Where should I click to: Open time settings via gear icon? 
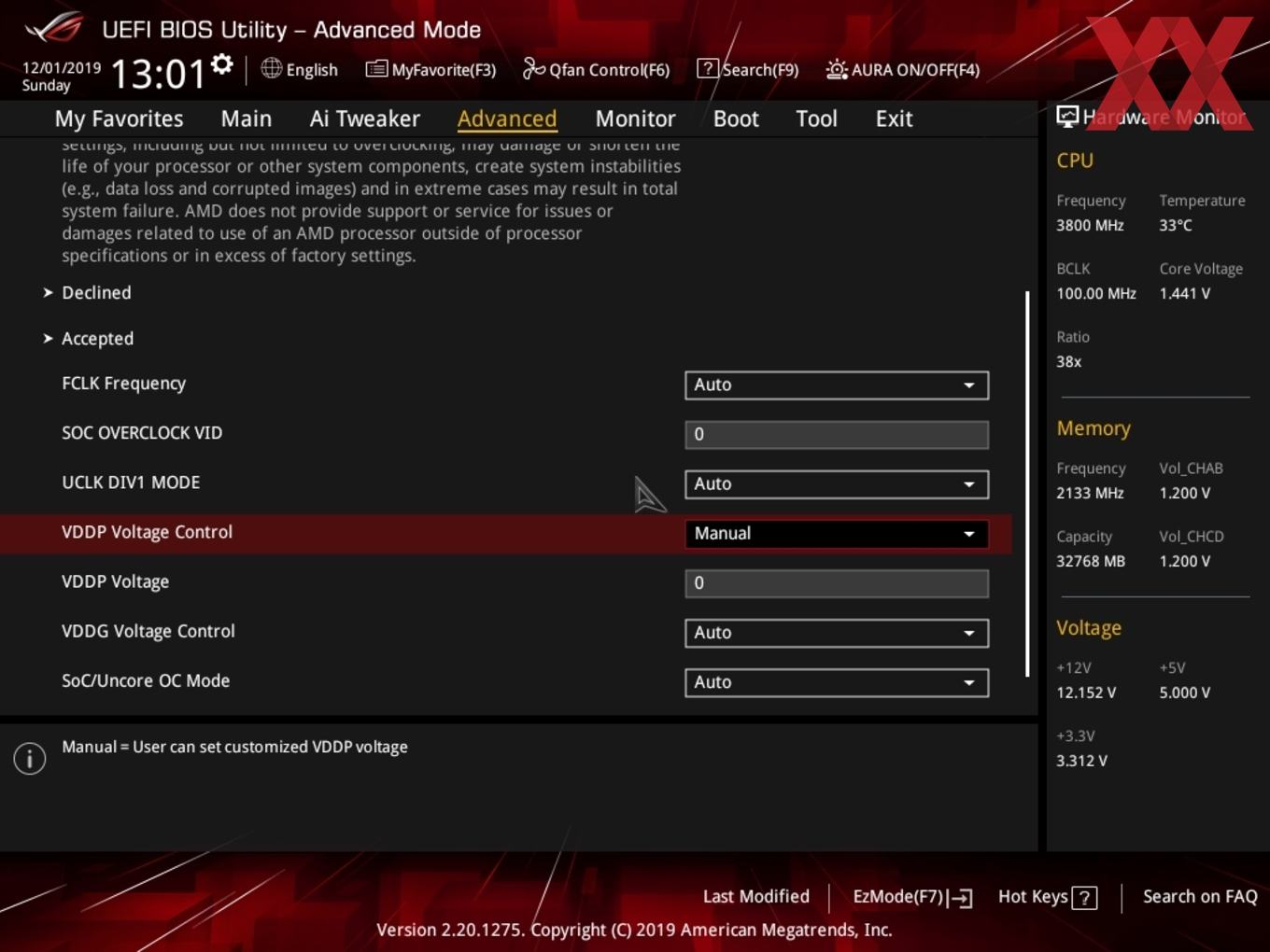coord(221,64)
